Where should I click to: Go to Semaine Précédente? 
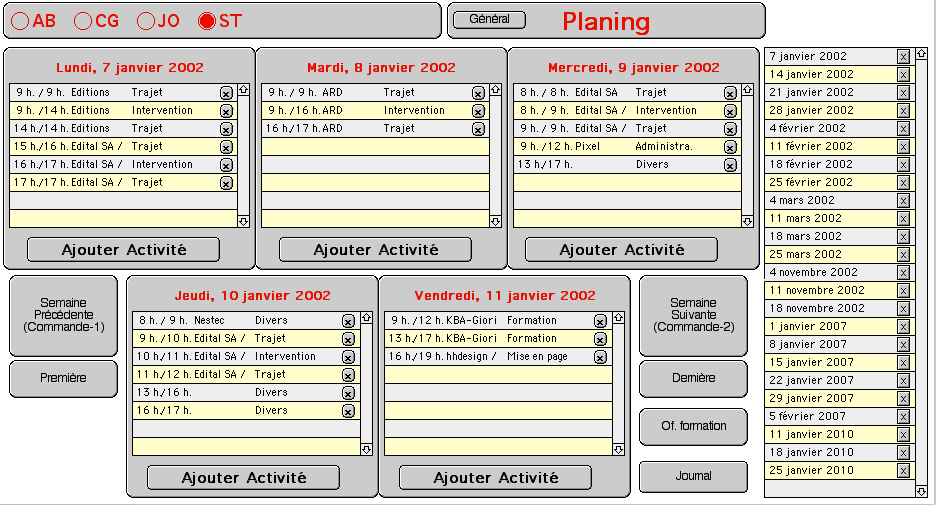(x=63, y=315)
